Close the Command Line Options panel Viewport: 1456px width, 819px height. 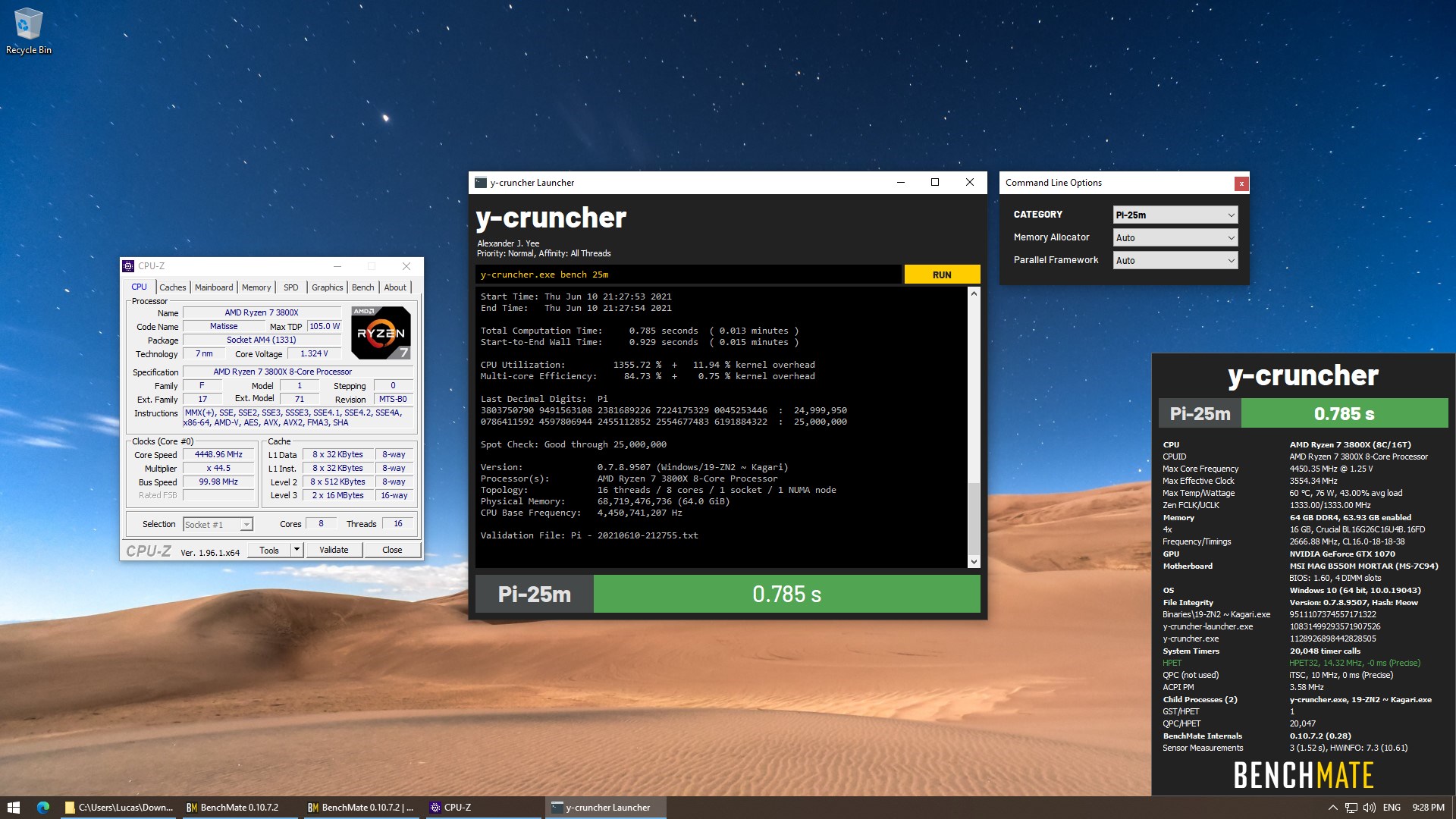click(x=1241, y=184)
